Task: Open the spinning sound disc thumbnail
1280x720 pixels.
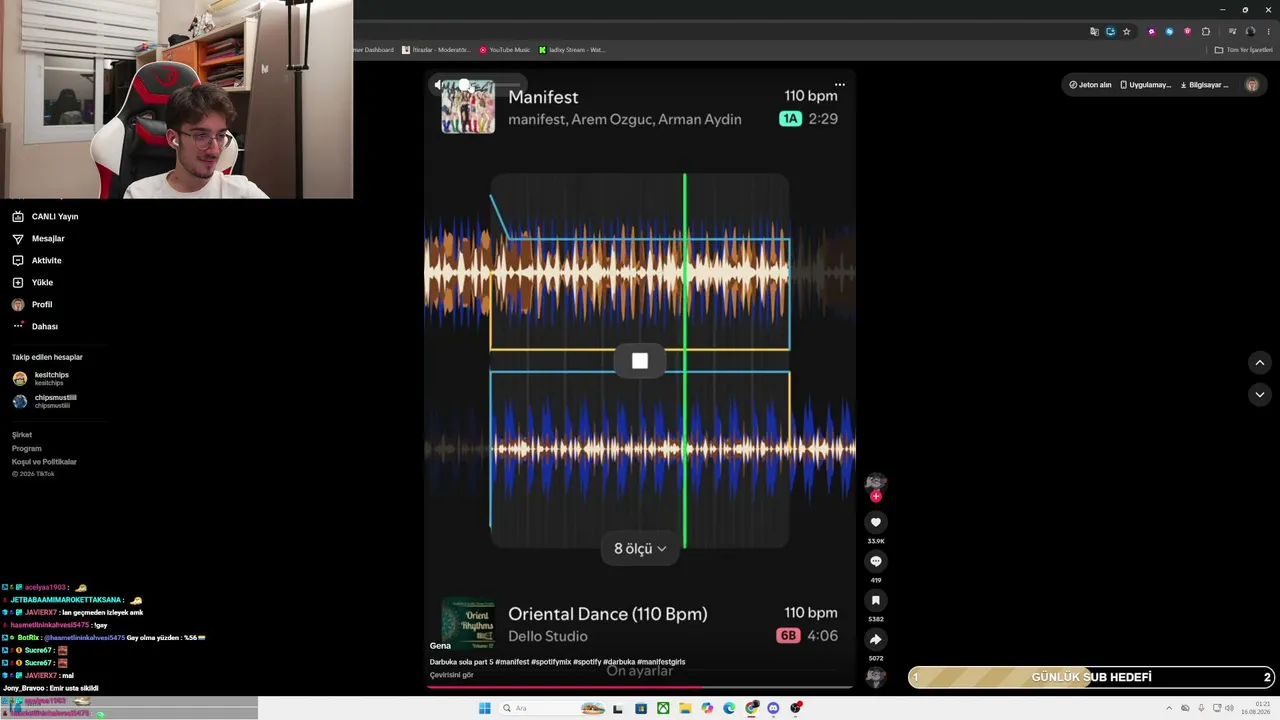Action: 876,677
